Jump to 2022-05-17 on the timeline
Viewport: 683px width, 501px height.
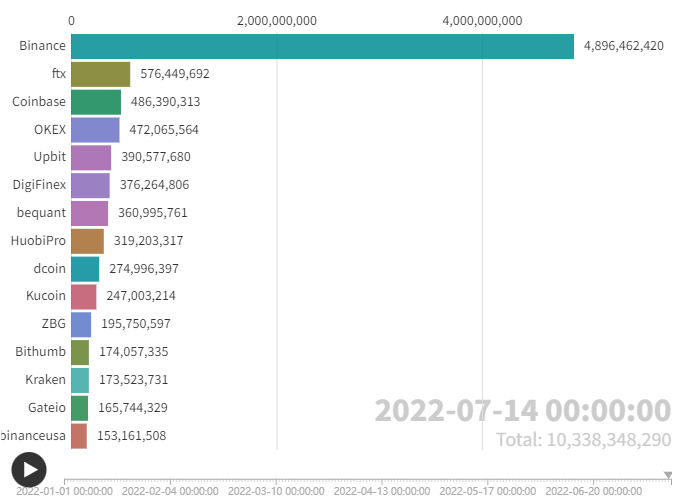(488, 491)
